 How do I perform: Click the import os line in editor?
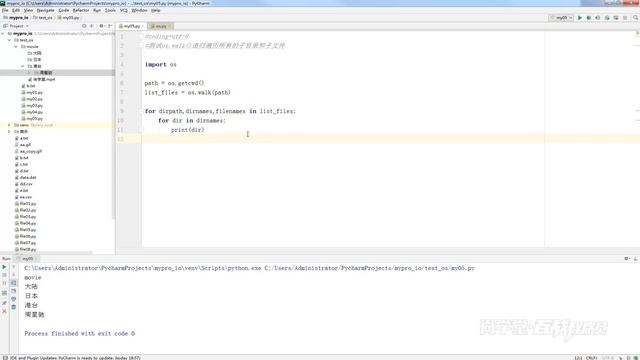pos(160,64)
